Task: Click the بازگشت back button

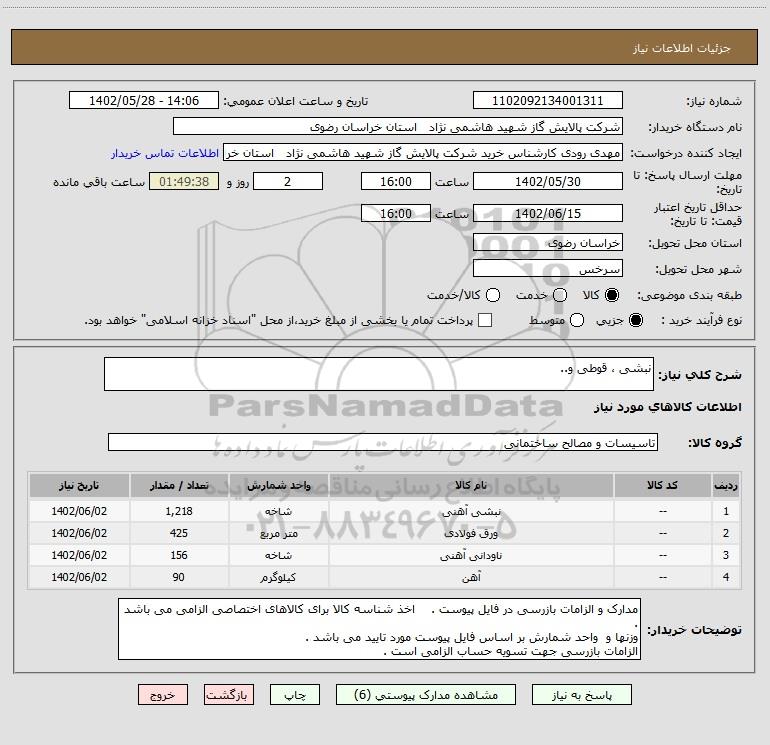Action: [229, 695]
